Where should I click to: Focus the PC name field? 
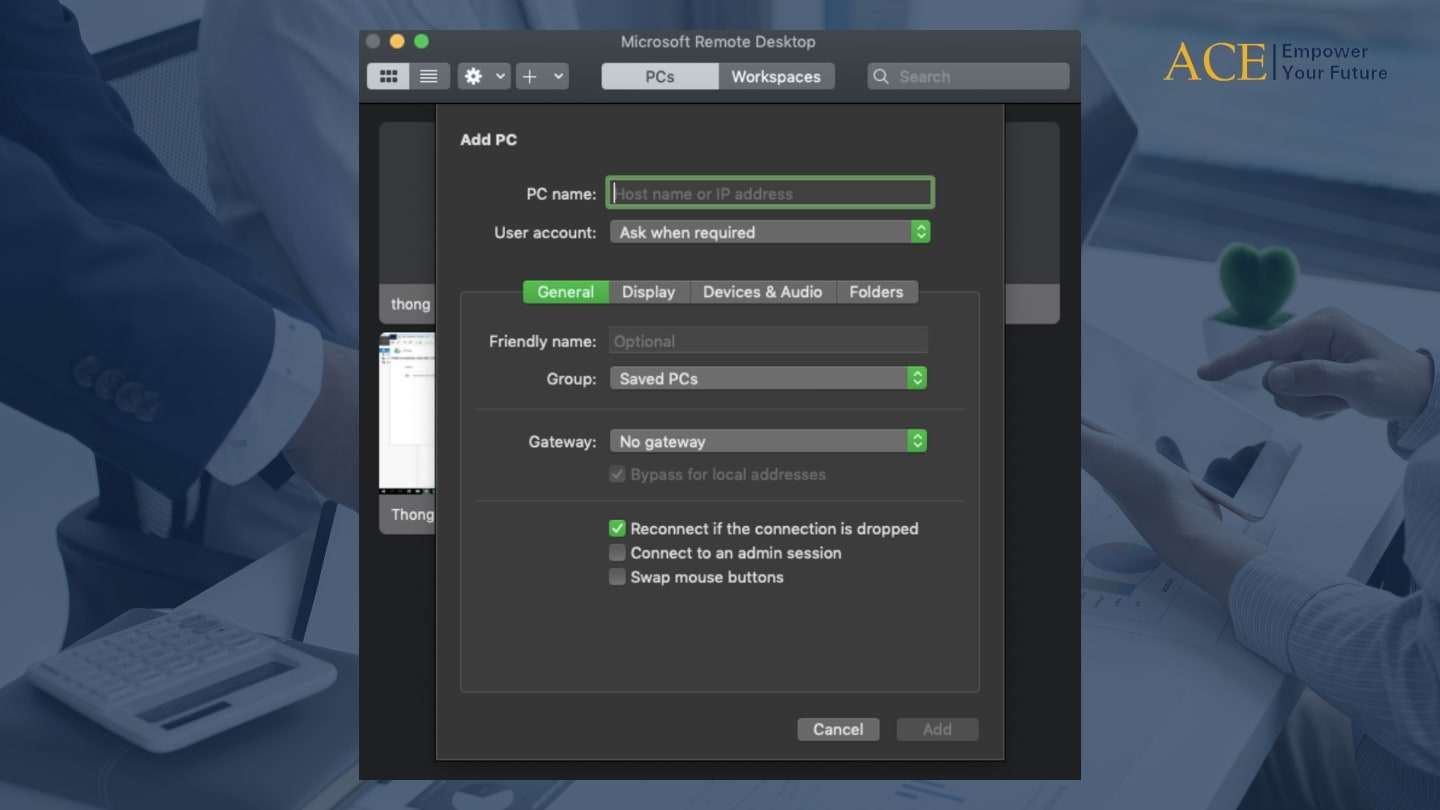(770, 193)
